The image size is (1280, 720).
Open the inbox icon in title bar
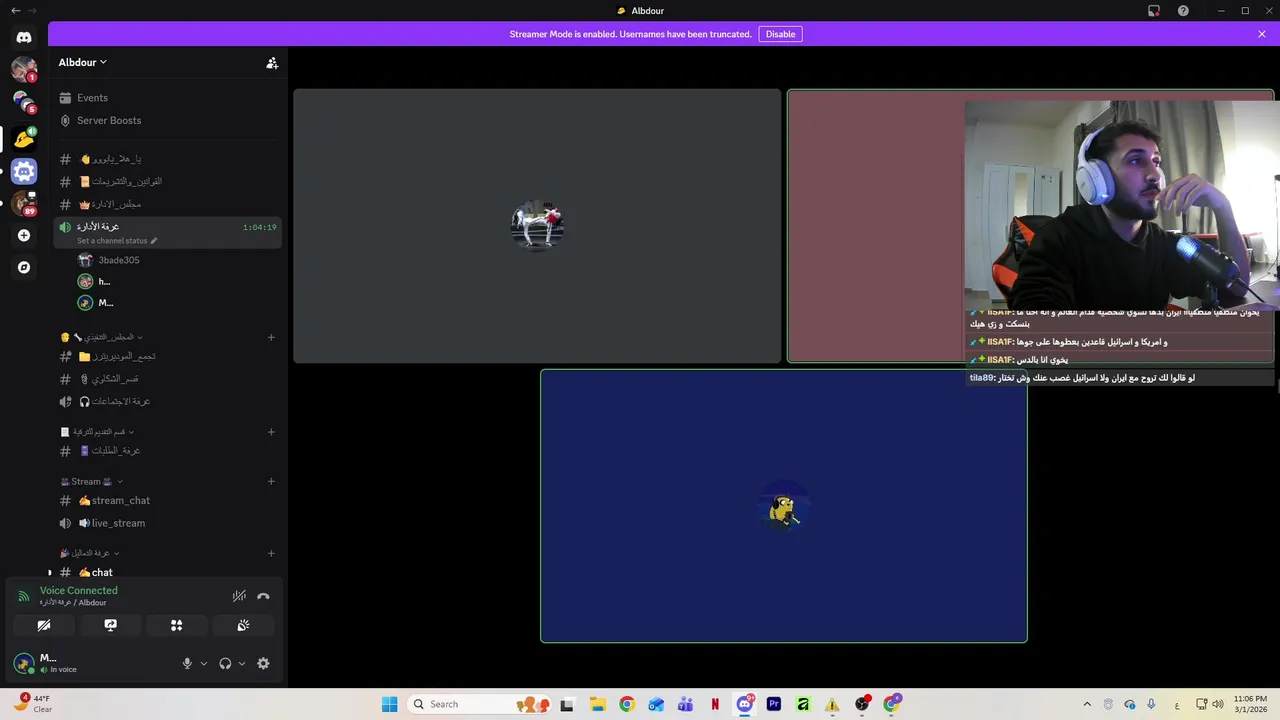pyautogui.click(x=1154, y=11)
